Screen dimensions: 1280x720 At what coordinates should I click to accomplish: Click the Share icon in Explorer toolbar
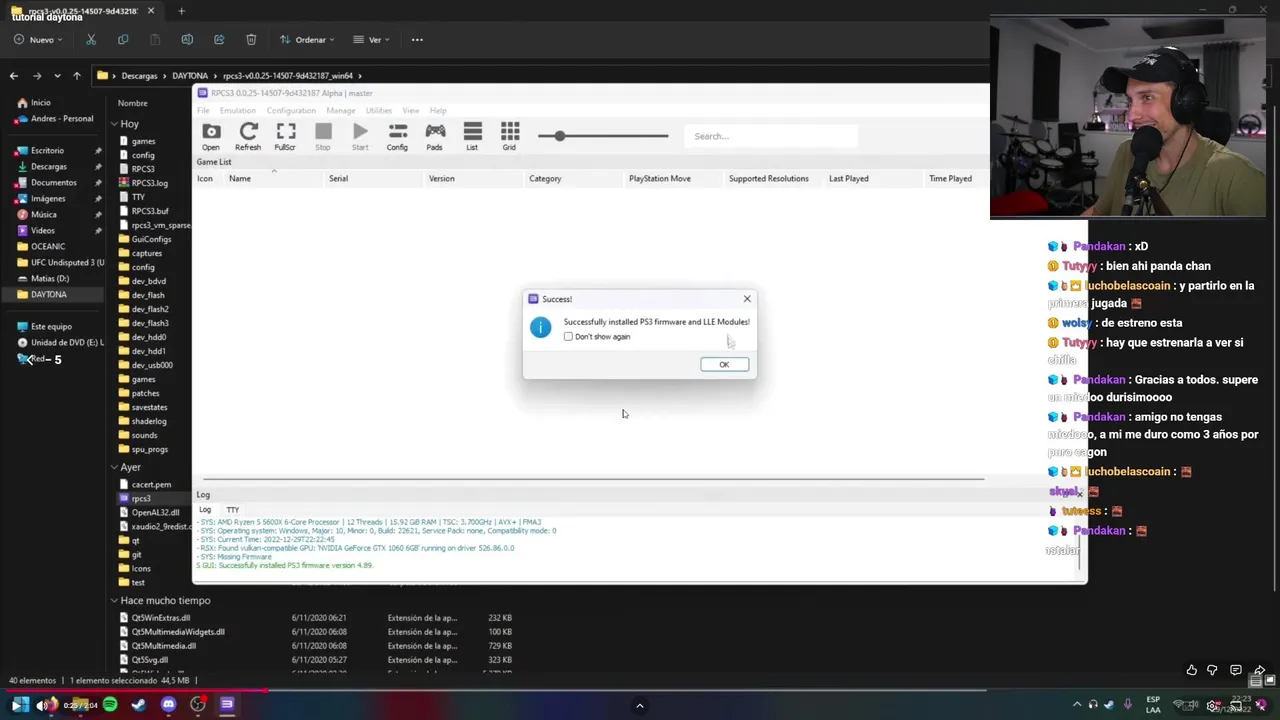[219, 40]
